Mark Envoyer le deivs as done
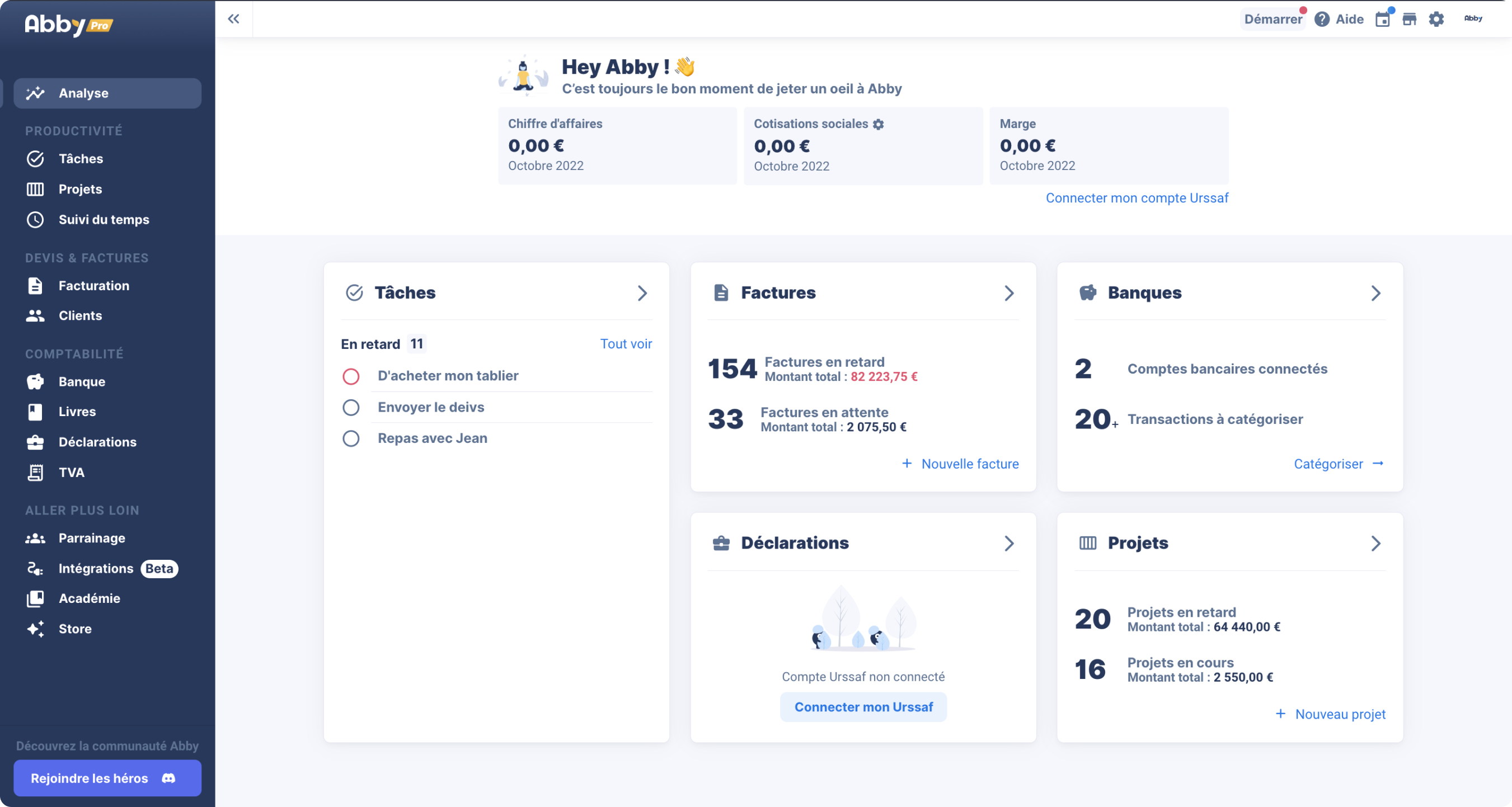Screen dimensions: 1512x807 coord(351,407)
